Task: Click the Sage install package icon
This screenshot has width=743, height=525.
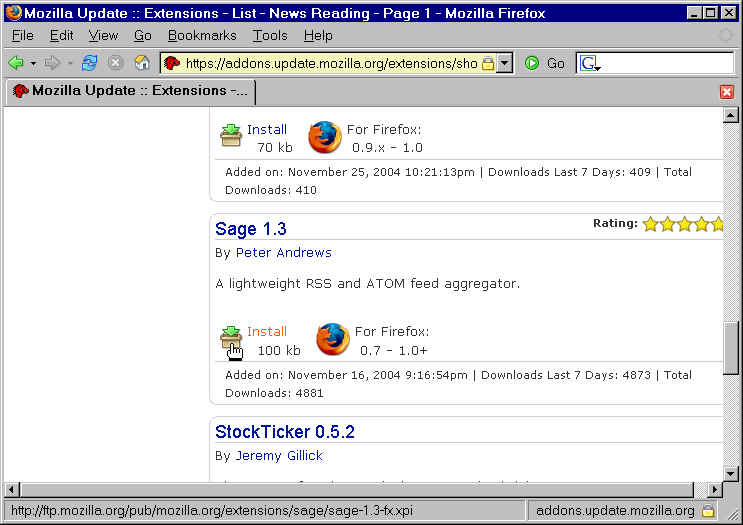Action: pos(231,338)
